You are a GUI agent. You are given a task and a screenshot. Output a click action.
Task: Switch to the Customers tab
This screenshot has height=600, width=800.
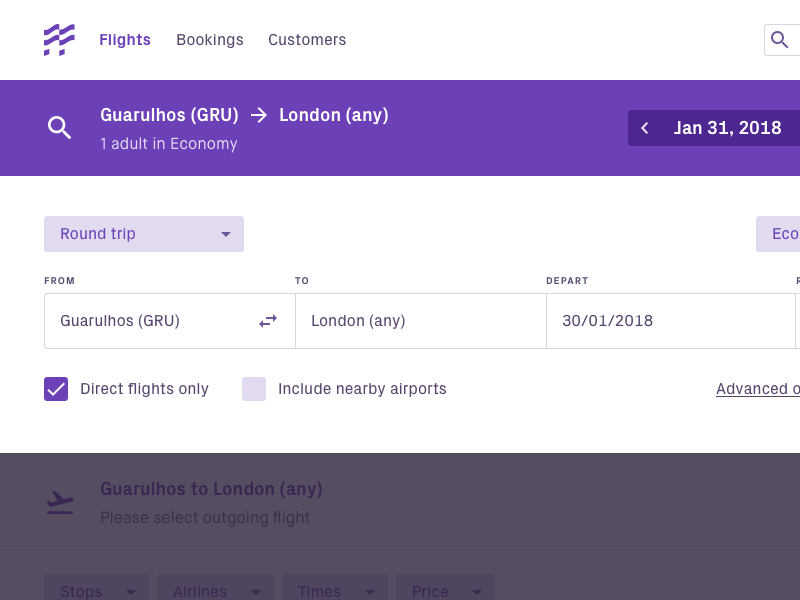pyautogui.click(x=307, y=40)
